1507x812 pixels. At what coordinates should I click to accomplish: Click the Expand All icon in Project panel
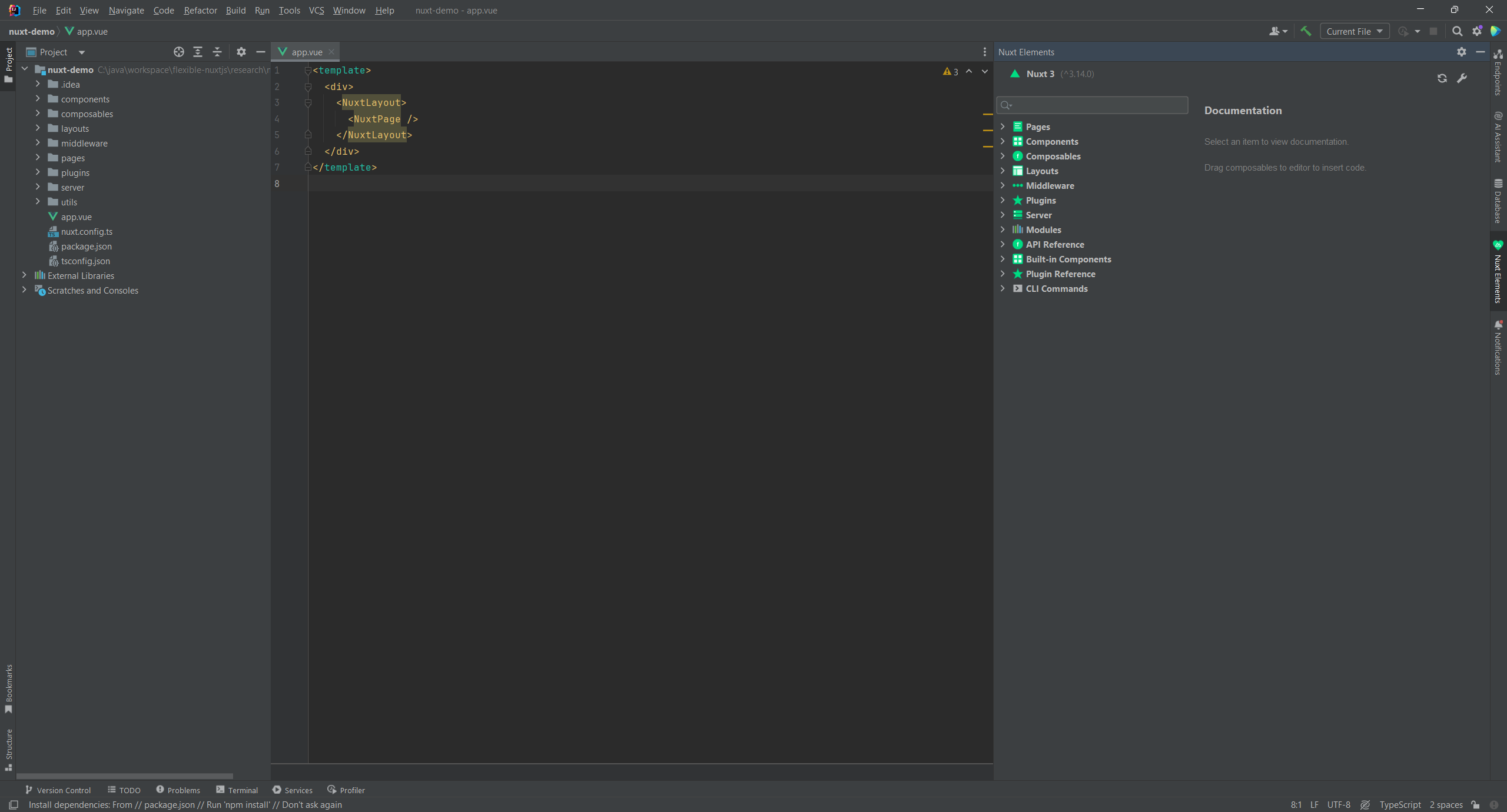(x=198, y=52)
